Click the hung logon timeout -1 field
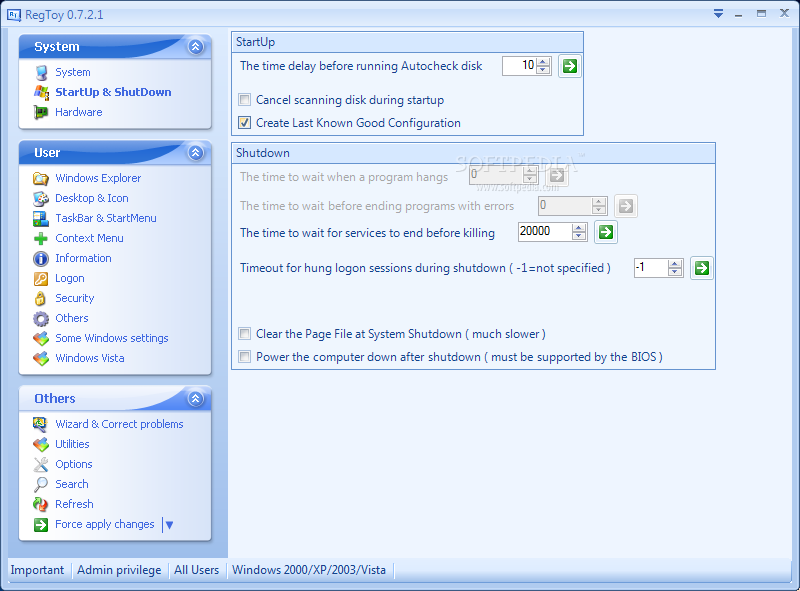Image resolution: width=800 pixels, height=591 pixels. click(651, 268)
